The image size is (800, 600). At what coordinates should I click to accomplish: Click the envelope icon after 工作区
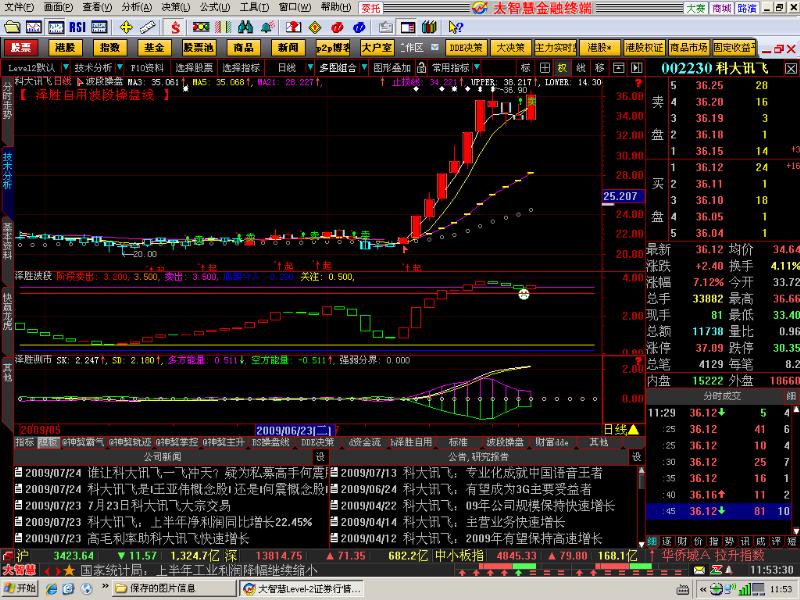click(435, 47)
